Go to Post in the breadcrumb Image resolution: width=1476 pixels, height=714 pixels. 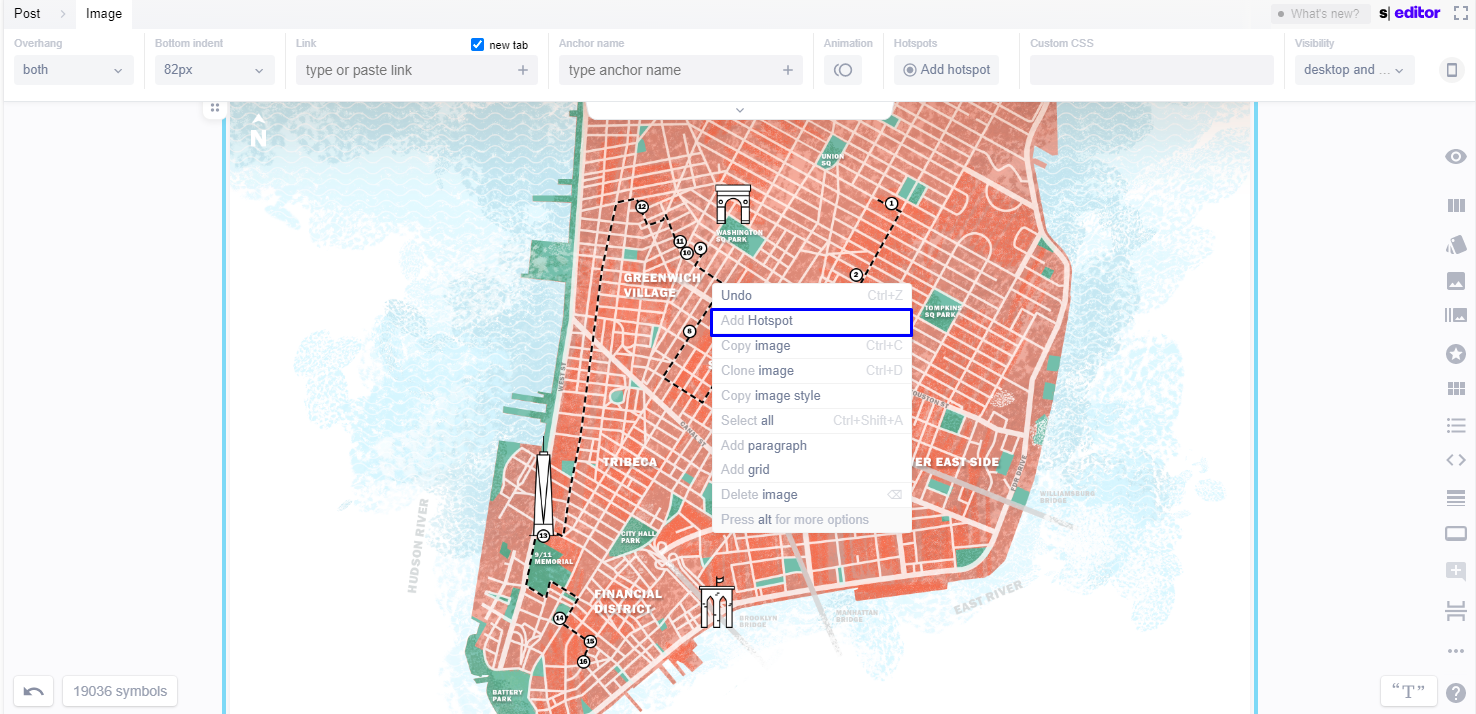pos(27,14)
